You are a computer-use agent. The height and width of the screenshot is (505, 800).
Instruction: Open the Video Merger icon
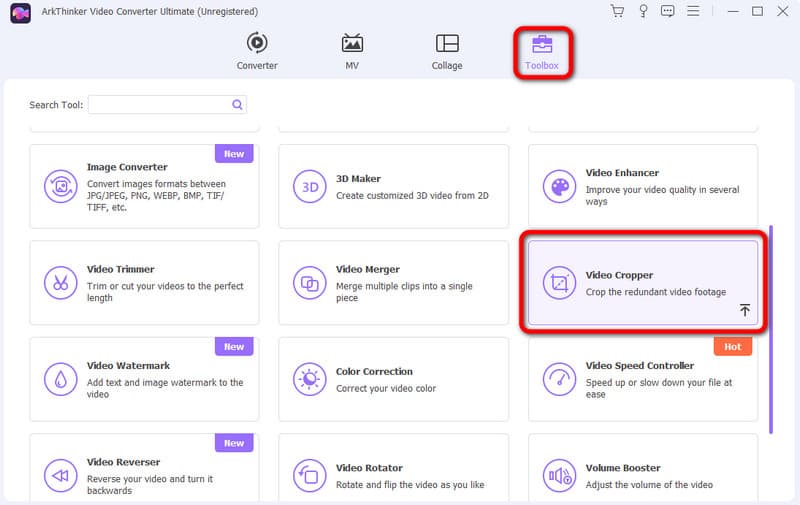310,283
